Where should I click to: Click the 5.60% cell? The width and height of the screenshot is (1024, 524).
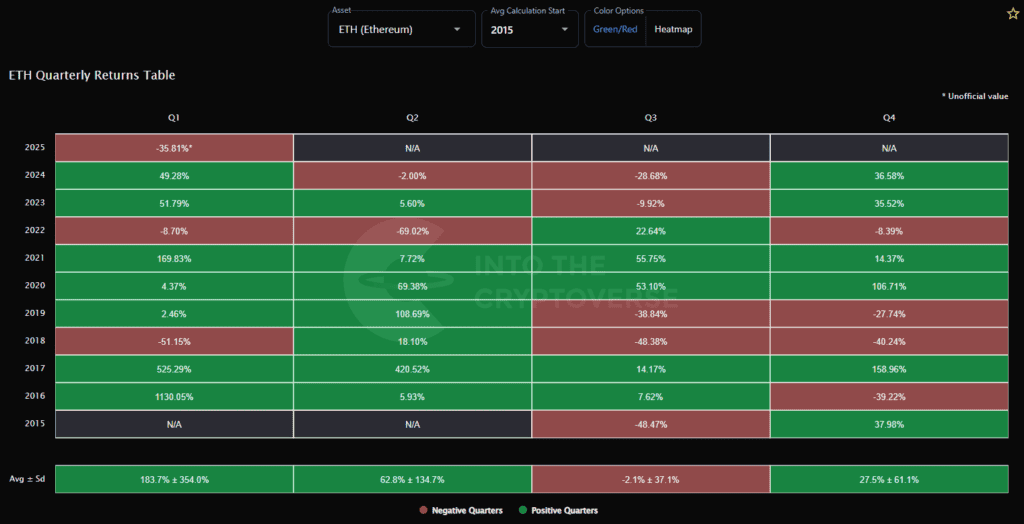[413, 203]
